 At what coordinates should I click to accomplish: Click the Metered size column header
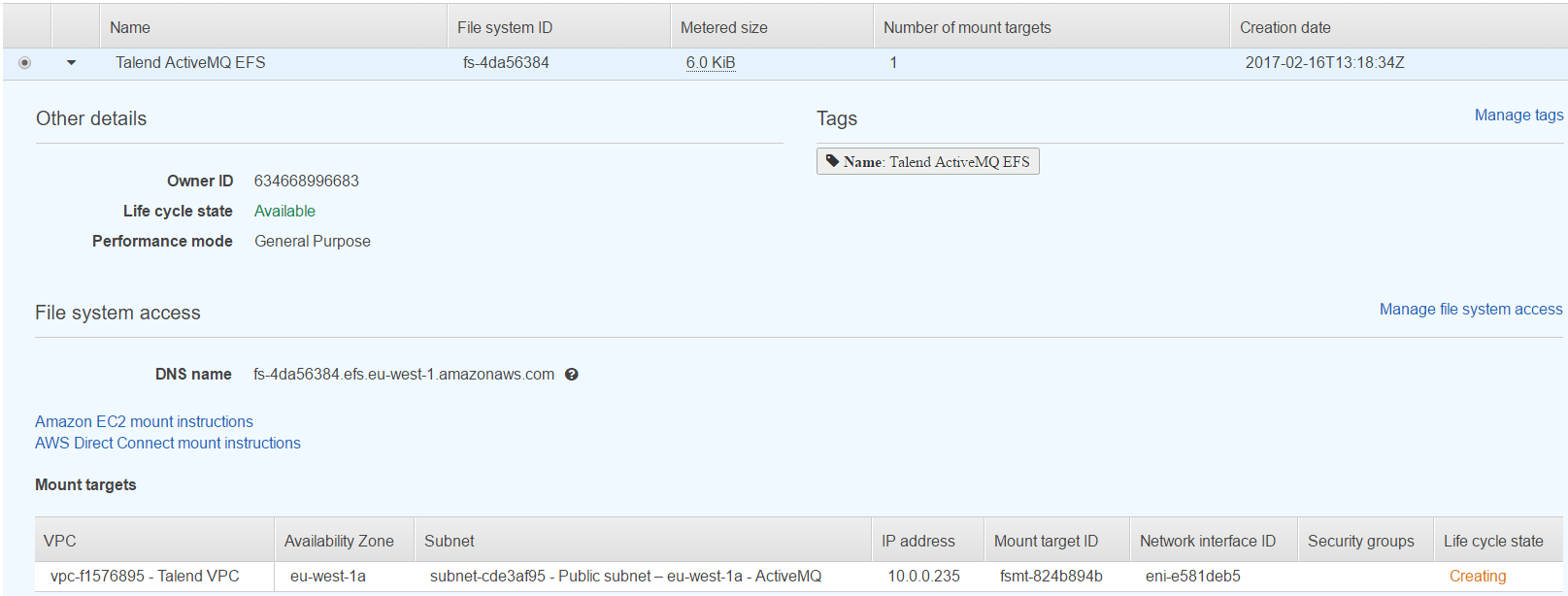723,28
